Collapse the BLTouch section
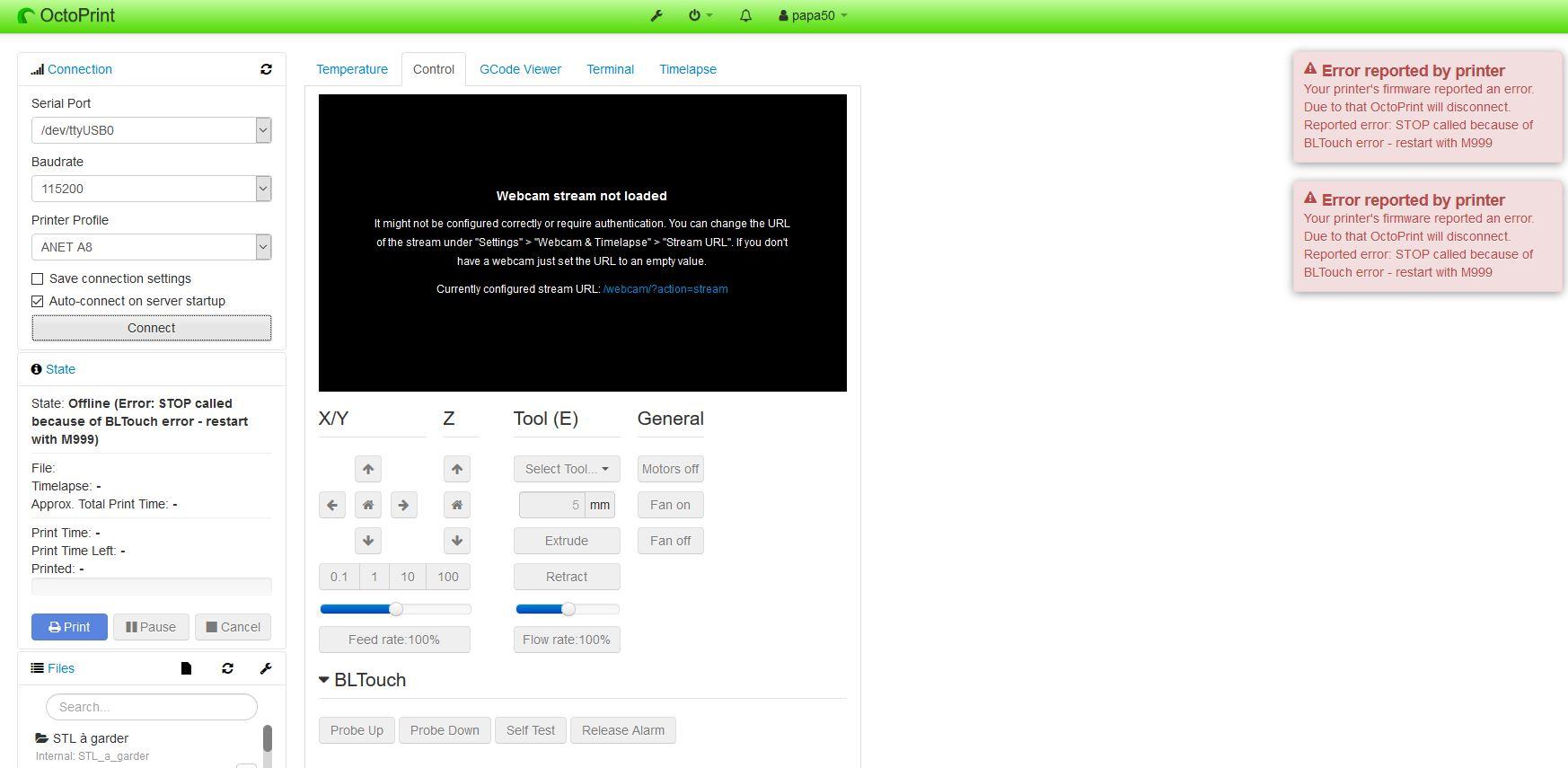Viewport: 1568px width, 768px height. click(x=363, y=680)
